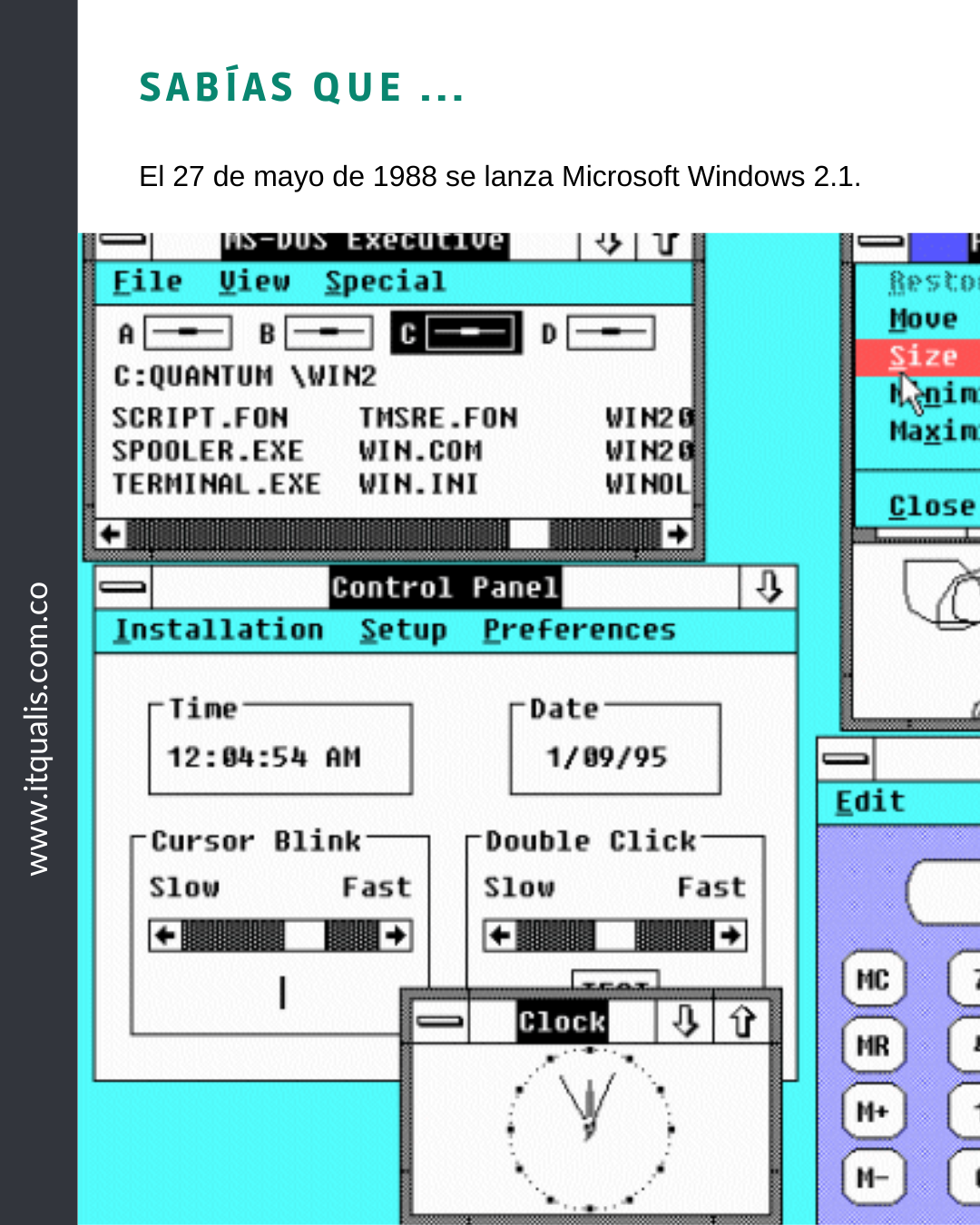
Task: Open Clock window system menu box
Action: coord(440,1022)
